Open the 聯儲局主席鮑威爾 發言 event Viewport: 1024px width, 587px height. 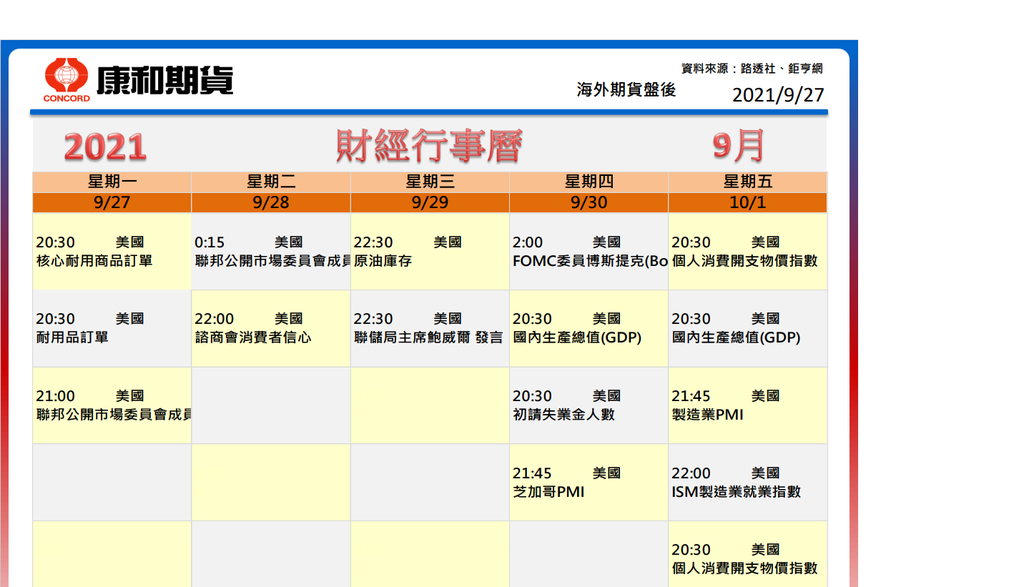[428, 338]
